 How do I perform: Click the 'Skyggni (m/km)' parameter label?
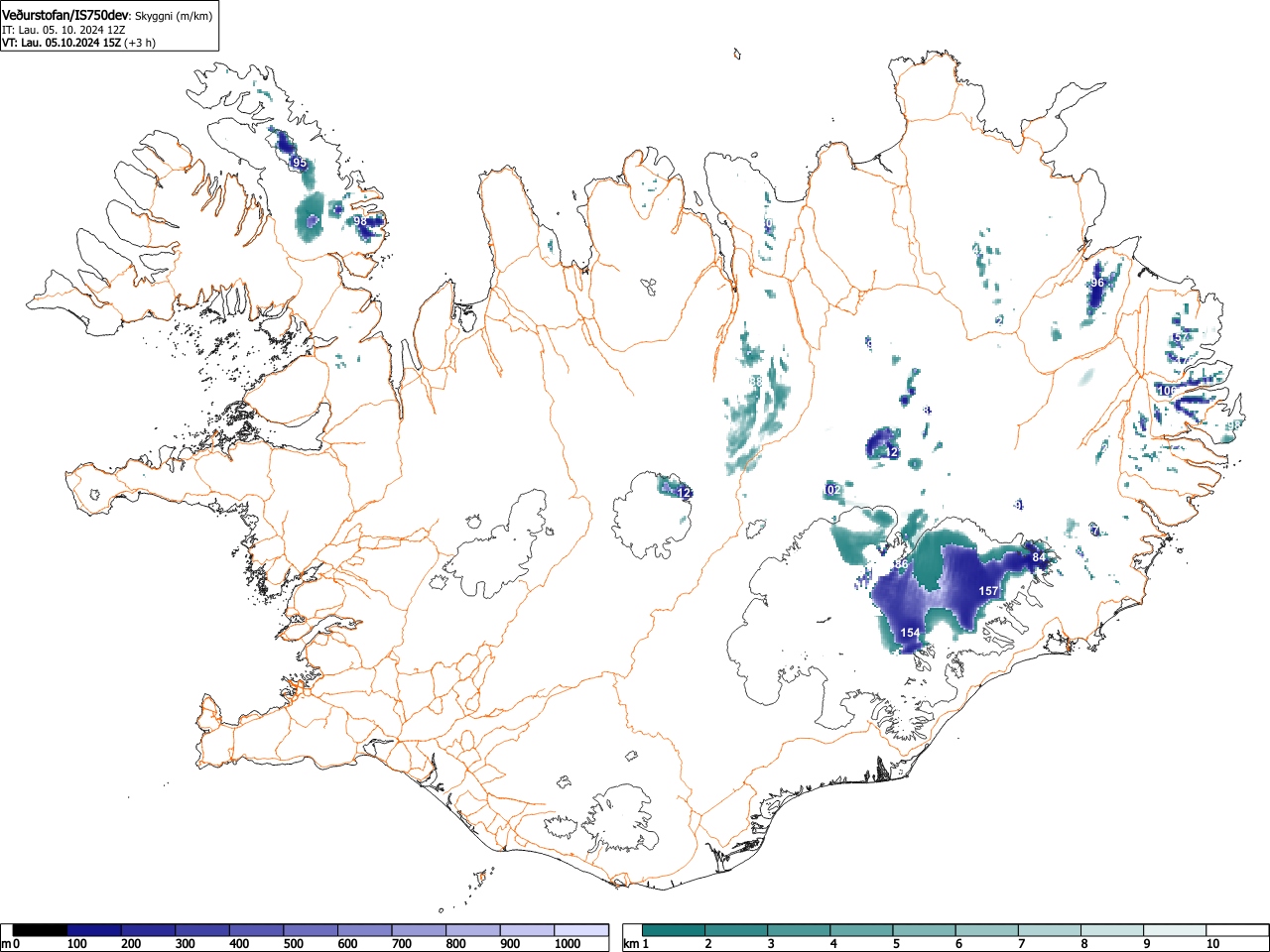(174, 16)
